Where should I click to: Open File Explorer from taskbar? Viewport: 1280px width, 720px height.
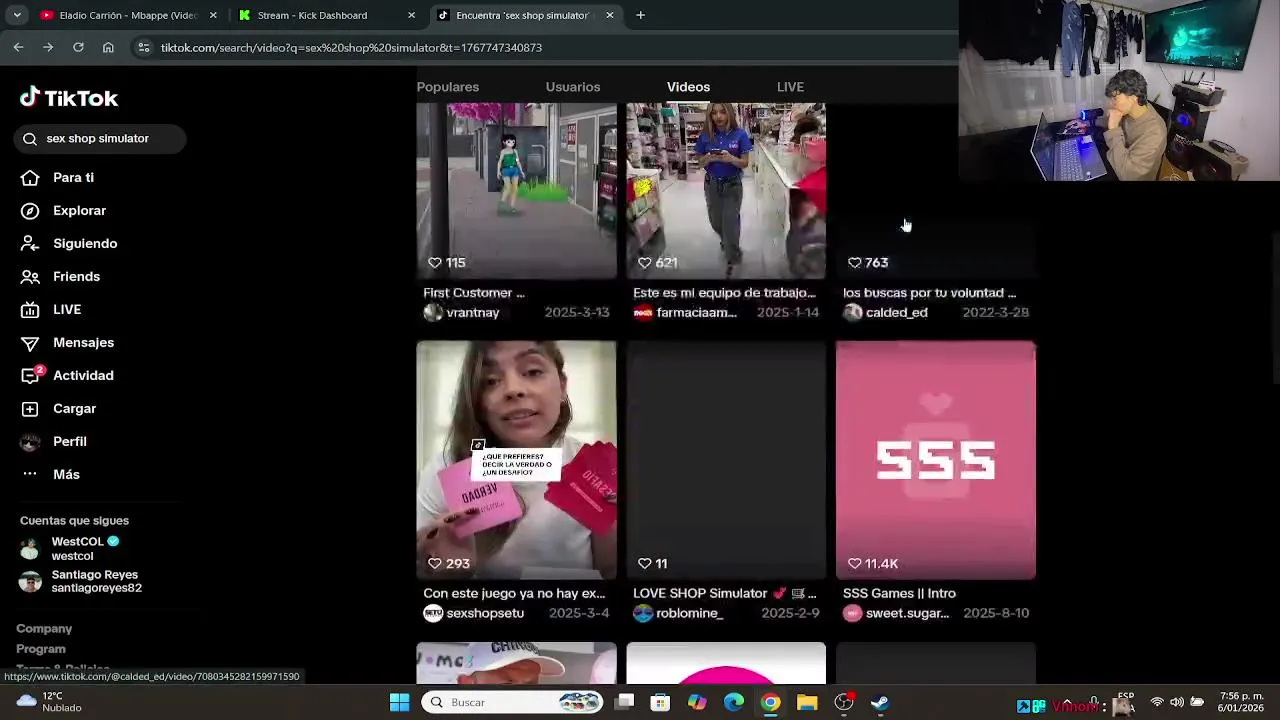coord(807,702)
